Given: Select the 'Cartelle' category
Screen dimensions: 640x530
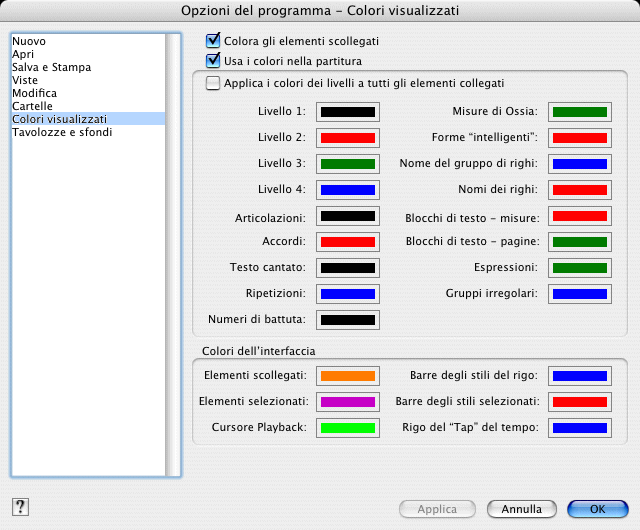Looking at the screenshot, I should [33, 106].
